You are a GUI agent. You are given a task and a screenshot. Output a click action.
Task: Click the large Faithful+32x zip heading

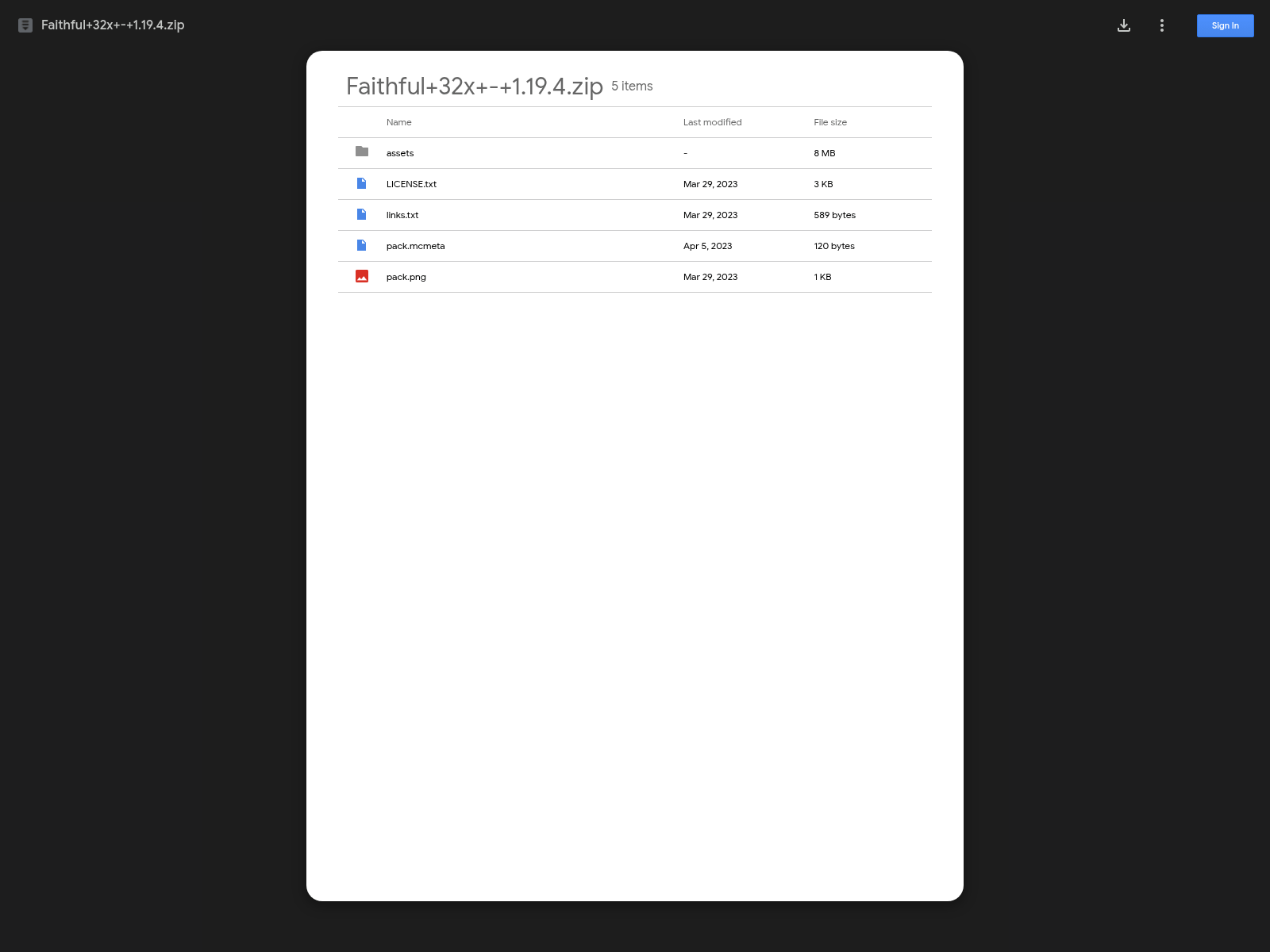pyautogui.click(x=475, y=86)
